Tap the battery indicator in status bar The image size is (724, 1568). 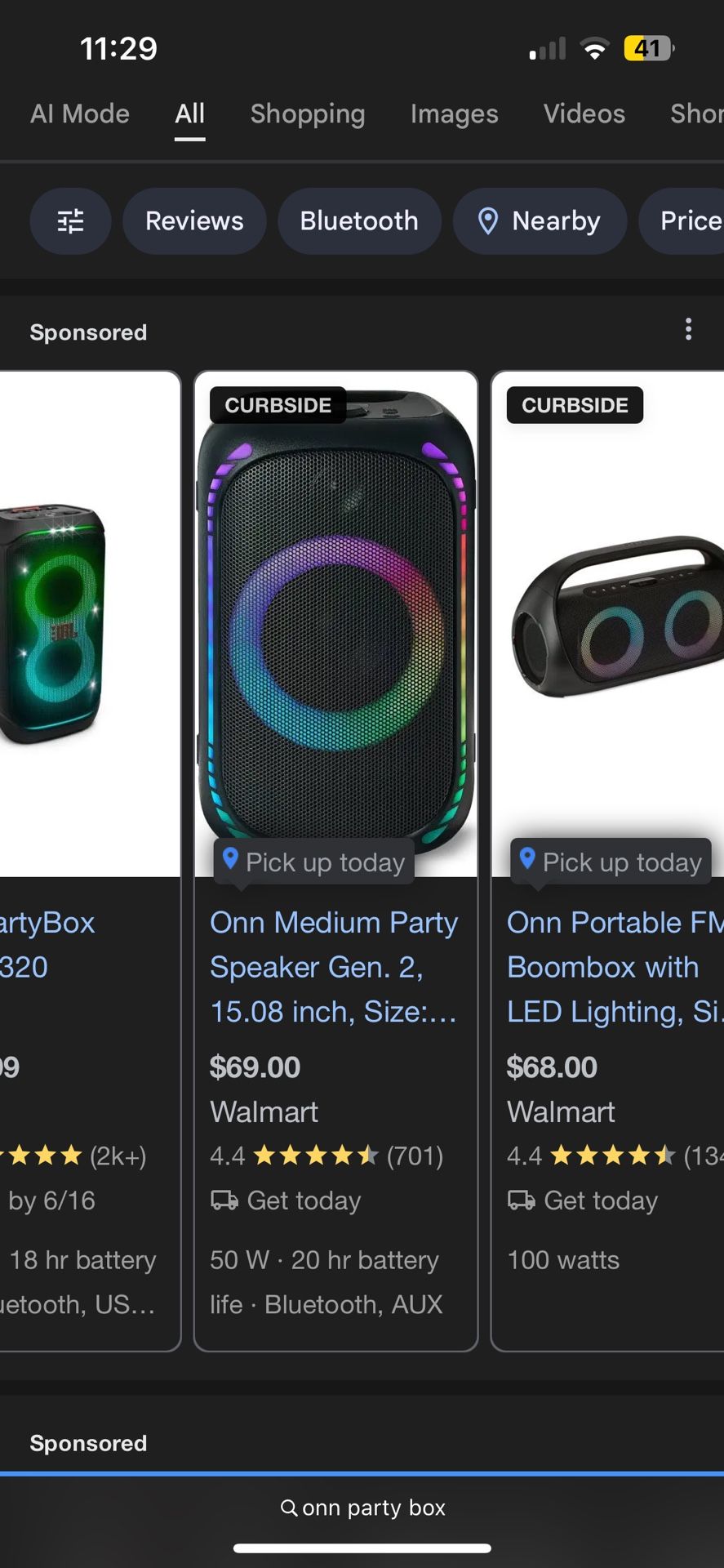click(x=648, y=49)
